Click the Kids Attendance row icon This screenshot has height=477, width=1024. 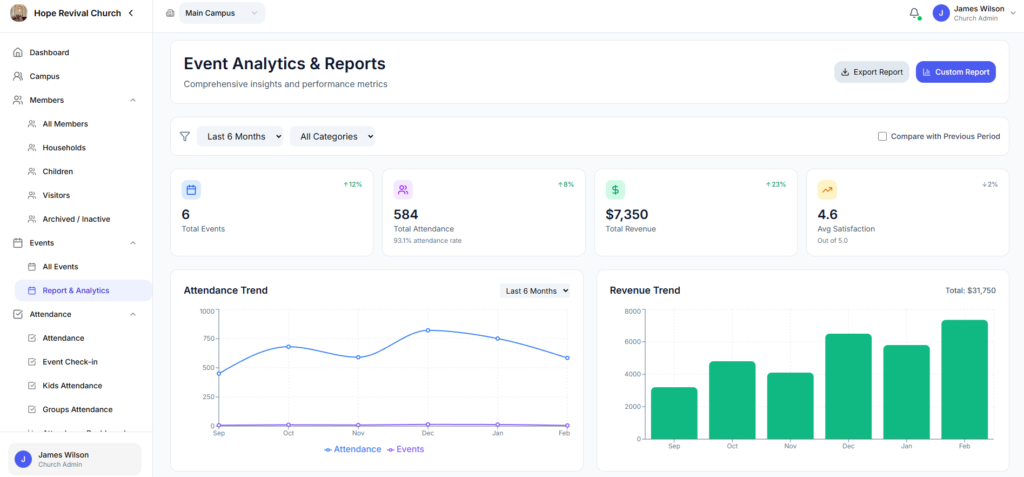point(31,386)
